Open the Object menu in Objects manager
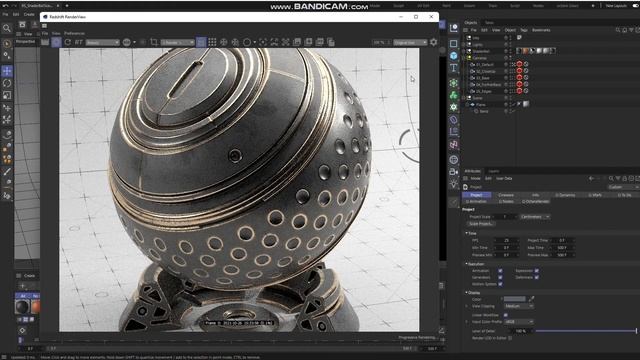 tap(510, 30)
